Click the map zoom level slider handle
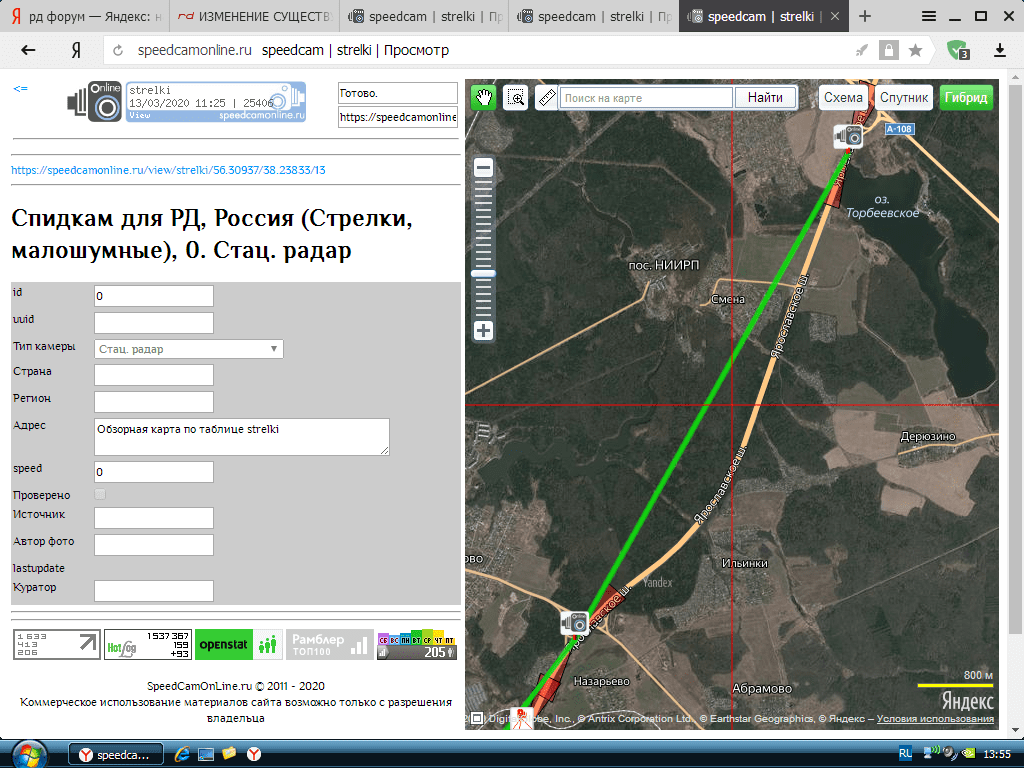The width and height of the screenshot is (1024, 768). (x=483, y=273)
